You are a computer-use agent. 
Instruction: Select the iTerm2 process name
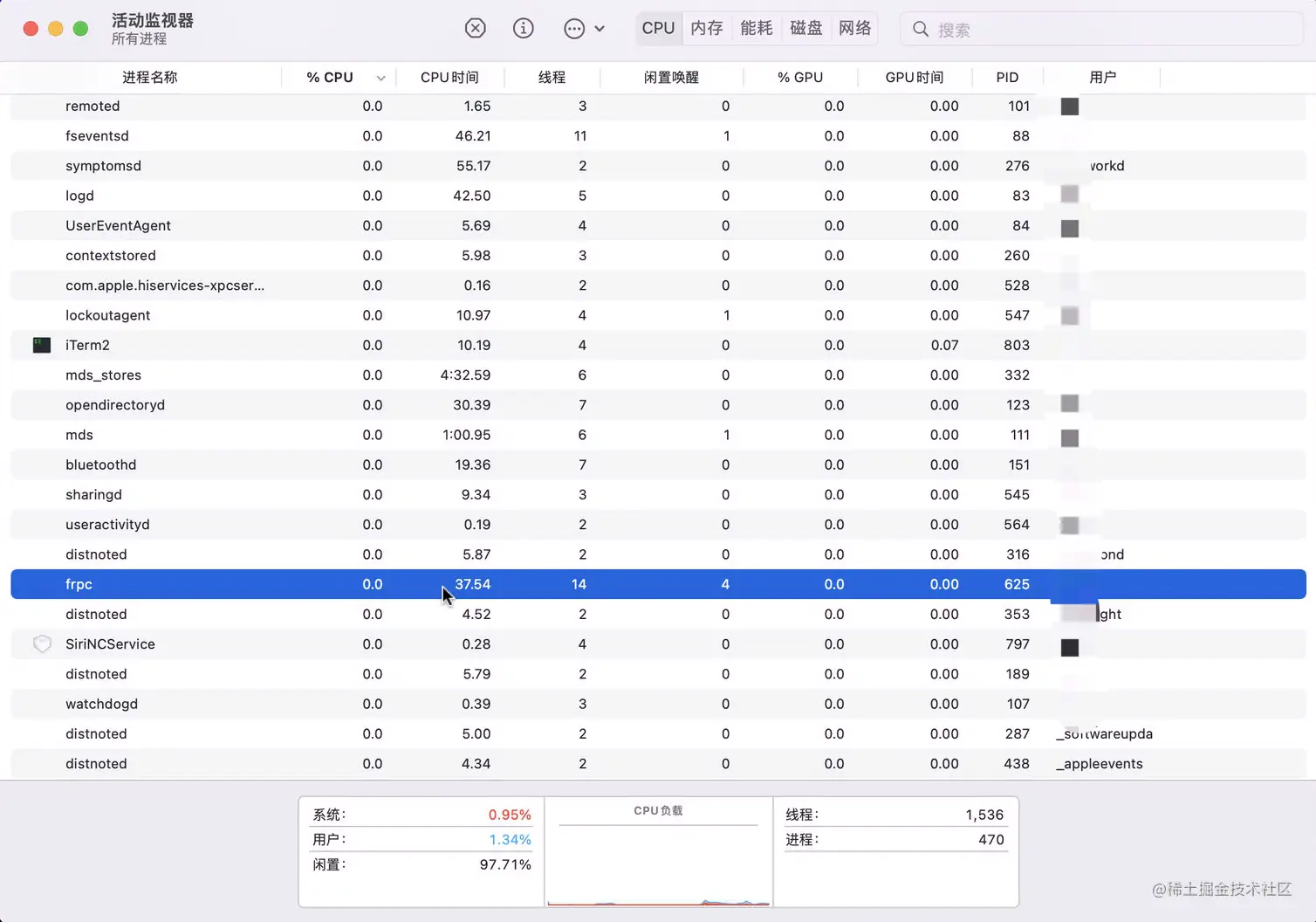87,345
